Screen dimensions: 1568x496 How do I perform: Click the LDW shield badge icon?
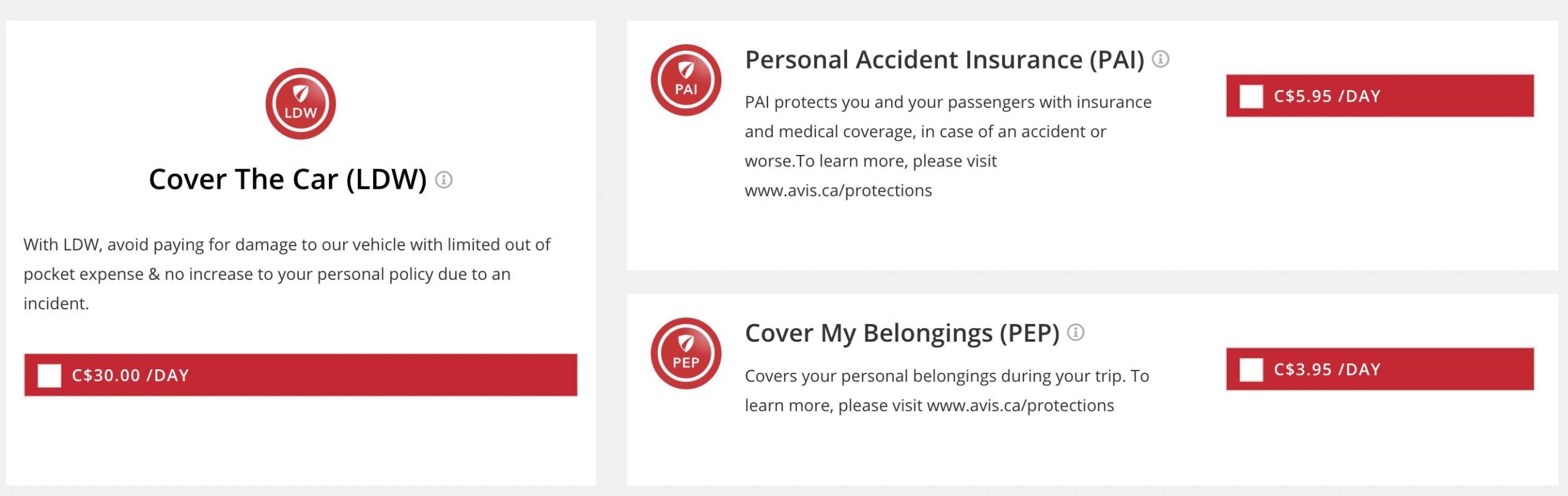point(300,103)
